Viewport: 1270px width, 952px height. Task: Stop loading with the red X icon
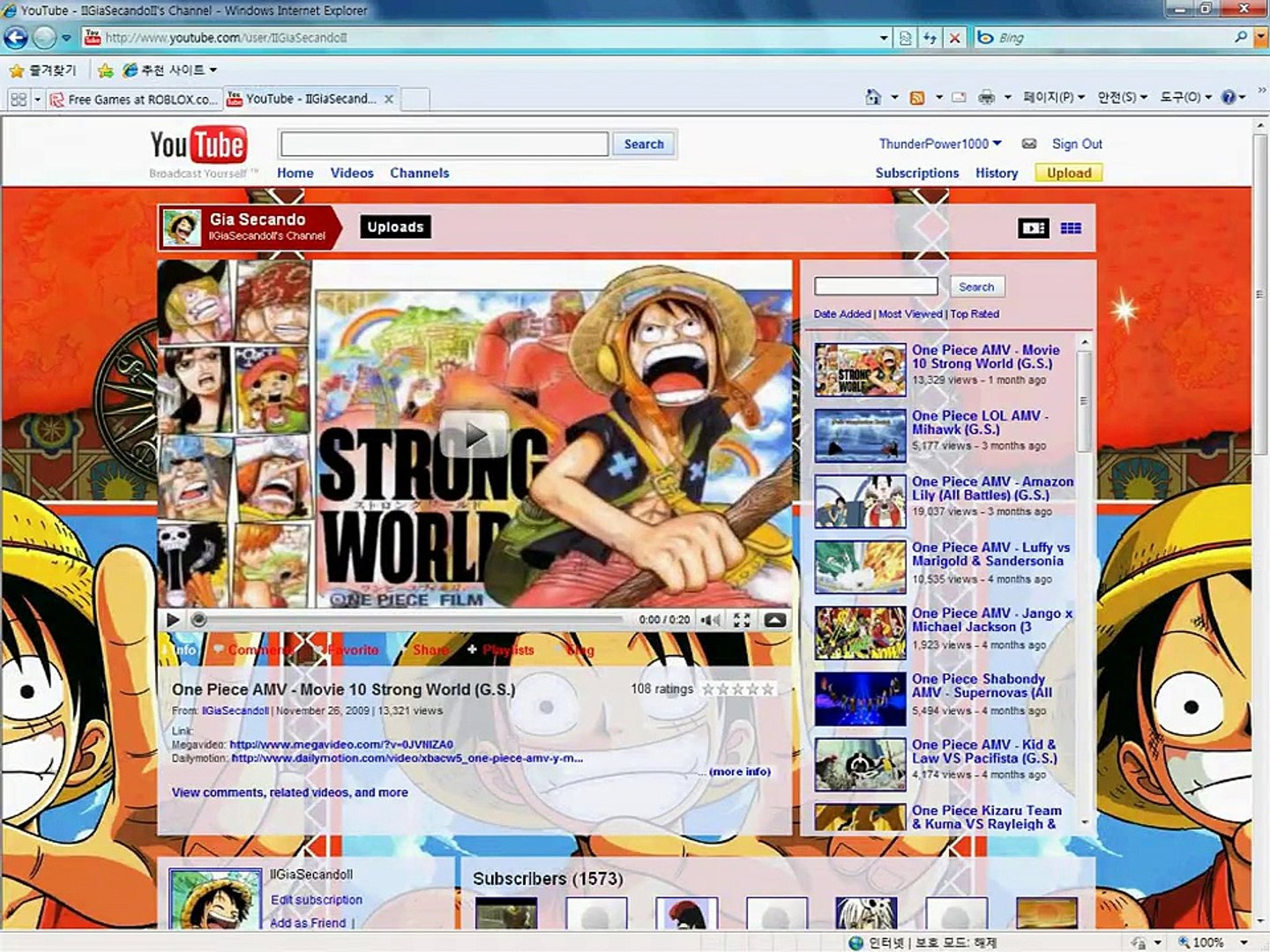[954, 38]
